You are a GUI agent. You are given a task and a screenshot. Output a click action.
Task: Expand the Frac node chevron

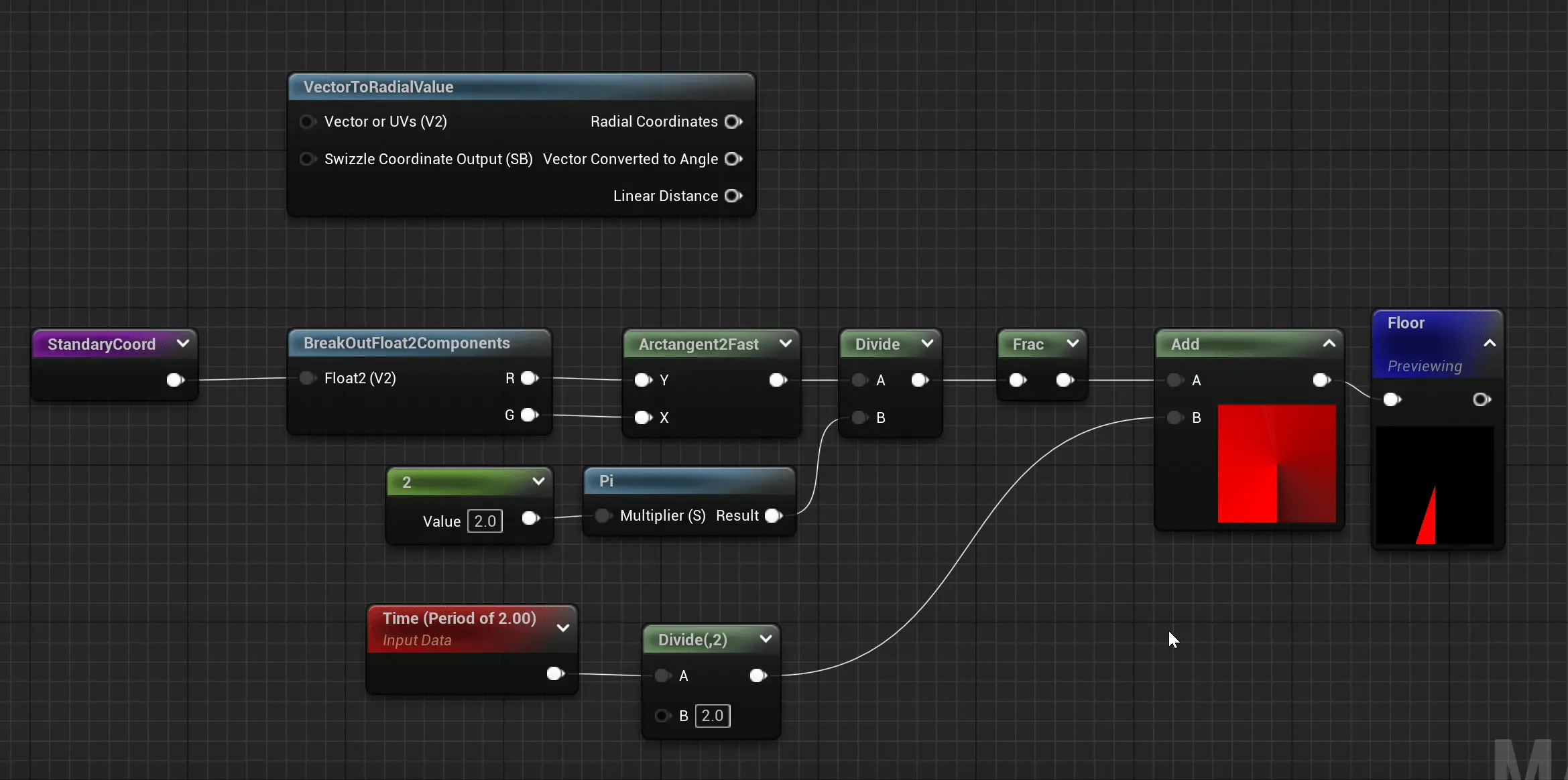tap(1073, 344)
